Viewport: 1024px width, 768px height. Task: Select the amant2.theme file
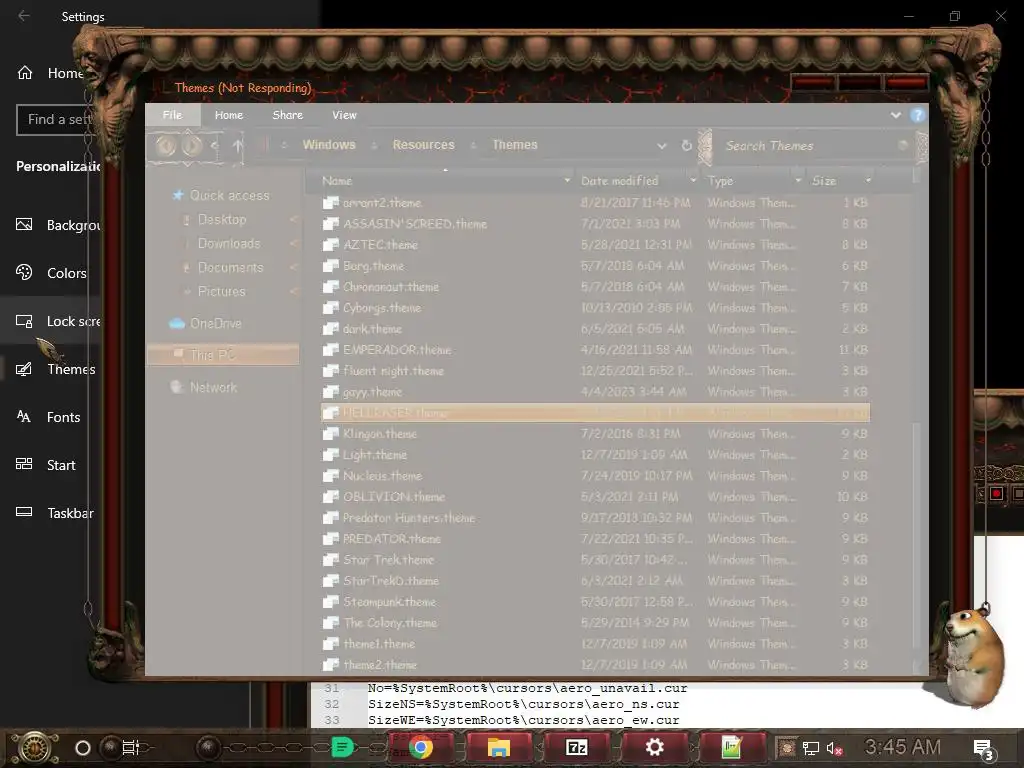[595, 203]
